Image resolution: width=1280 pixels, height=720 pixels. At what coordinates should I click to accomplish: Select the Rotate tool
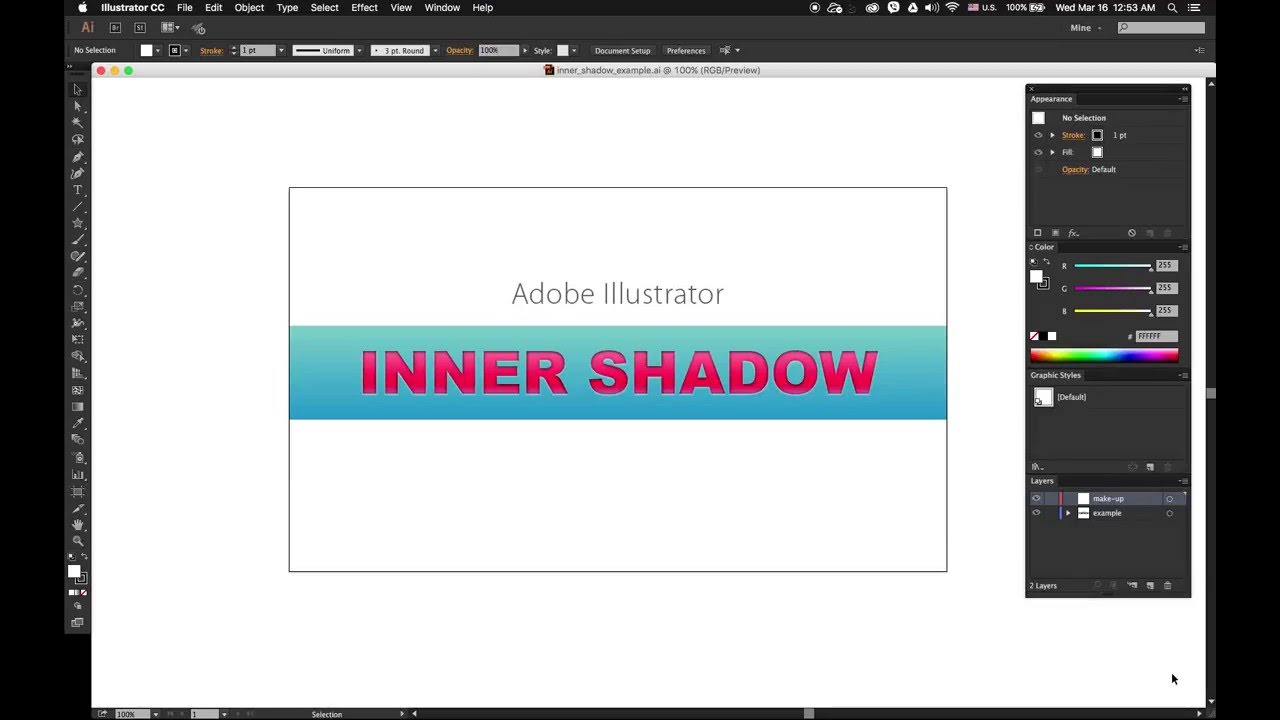[78, 290]
